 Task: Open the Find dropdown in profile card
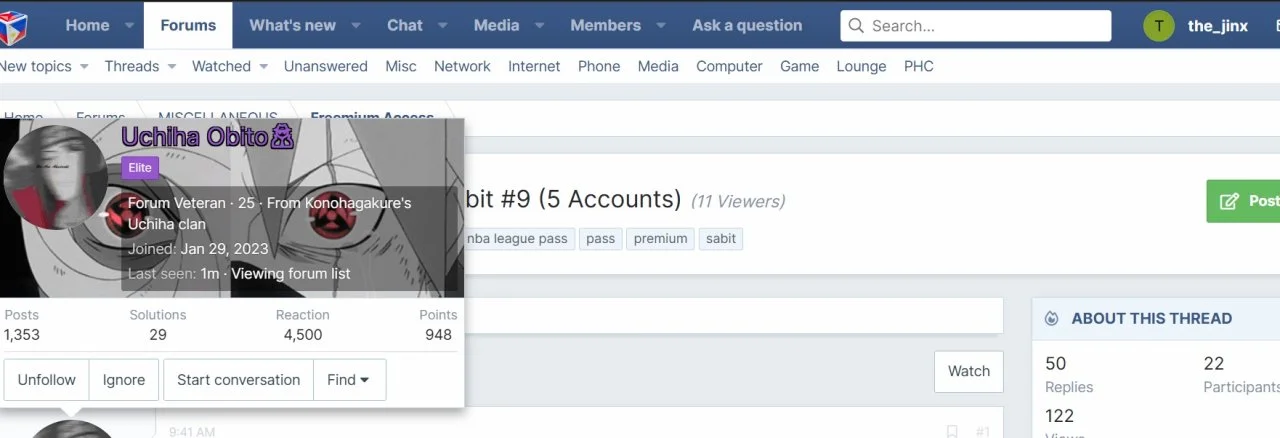coord(349,380)
